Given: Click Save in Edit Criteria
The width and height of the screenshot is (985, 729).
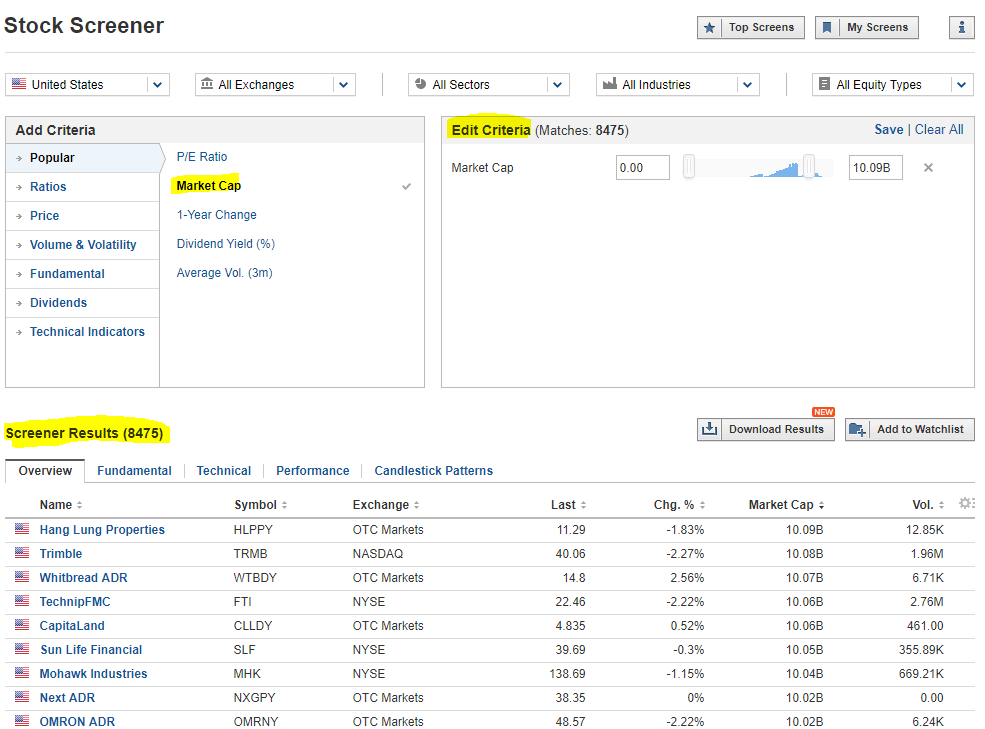Looking at the screenshot, I should click(x=888, y=129).
